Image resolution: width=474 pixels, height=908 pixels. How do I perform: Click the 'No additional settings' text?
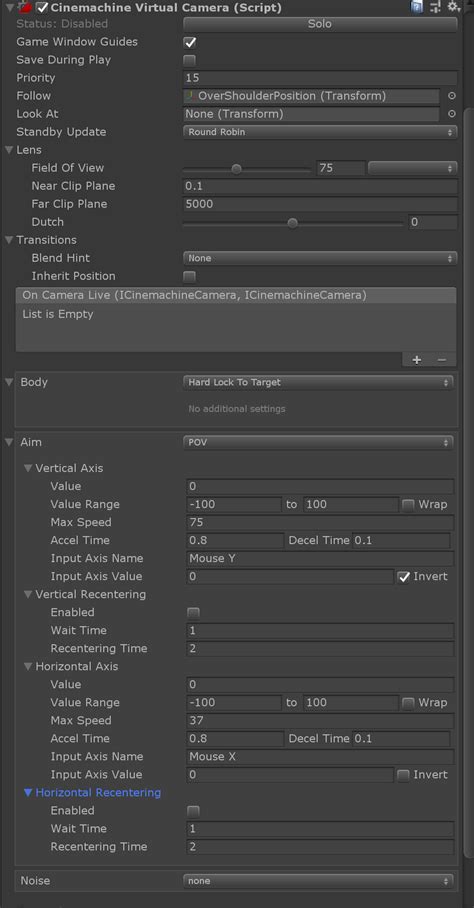[237, 409]
